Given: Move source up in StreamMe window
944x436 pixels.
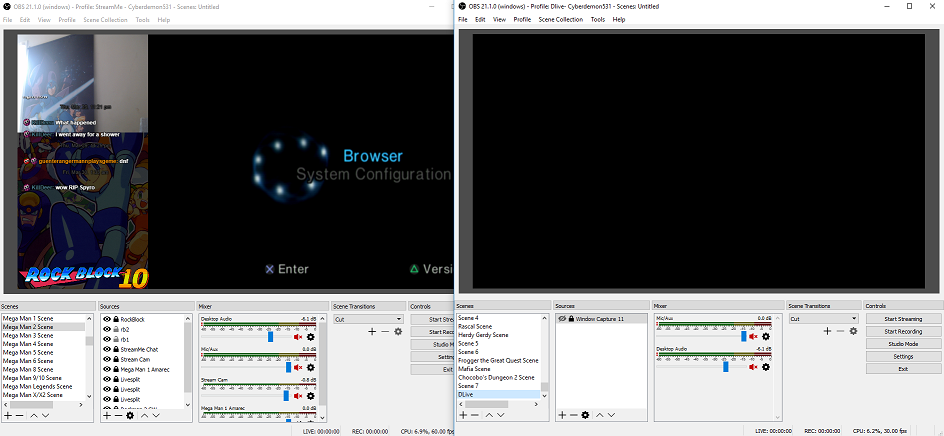Looking at the screenshot, I should (x=144, y=416).
